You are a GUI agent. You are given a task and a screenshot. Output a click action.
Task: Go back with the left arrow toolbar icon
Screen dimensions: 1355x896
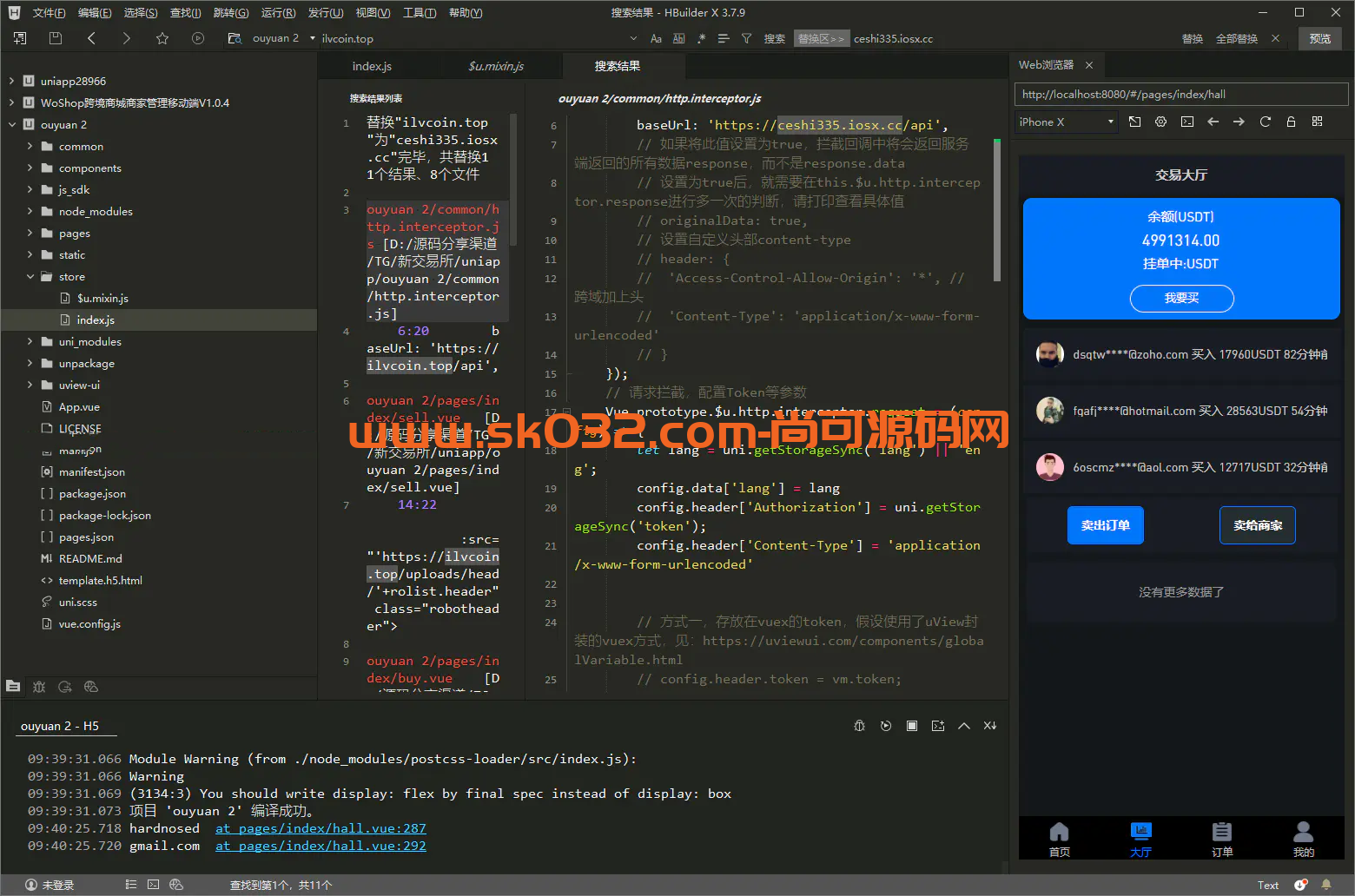click(91, 38)
